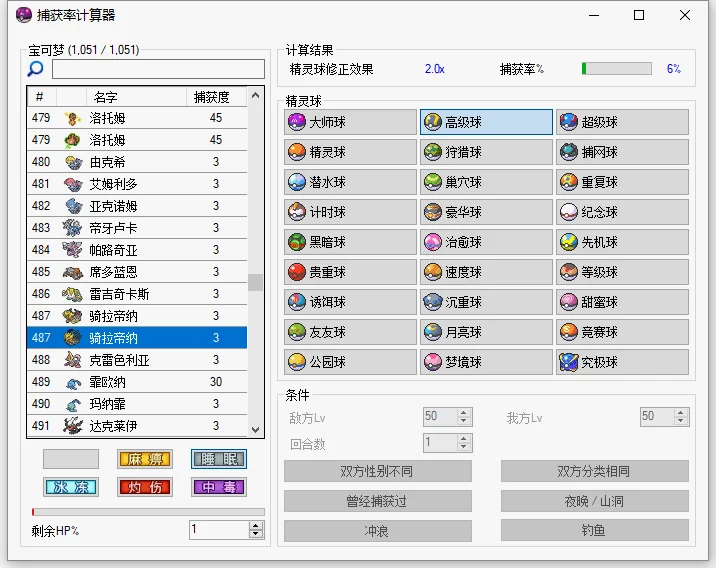Click the 剩余HP% number field

coord(220,530)
